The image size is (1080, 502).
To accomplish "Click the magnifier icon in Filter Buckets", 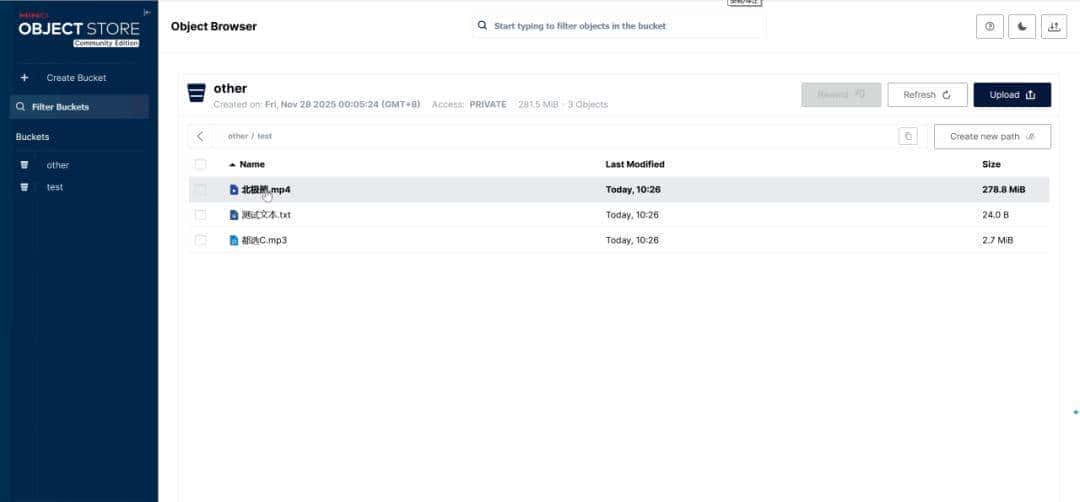I will 20,107.
